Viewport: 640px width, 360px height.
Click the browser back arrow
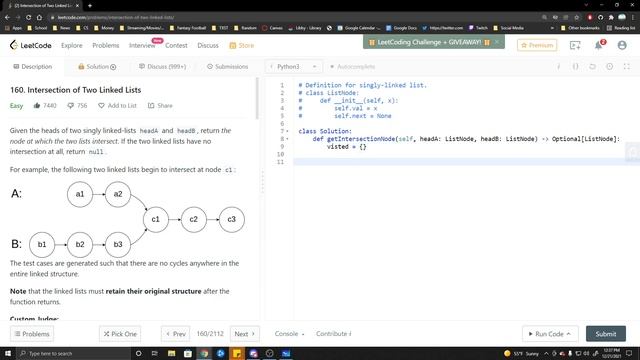(7, 17)
